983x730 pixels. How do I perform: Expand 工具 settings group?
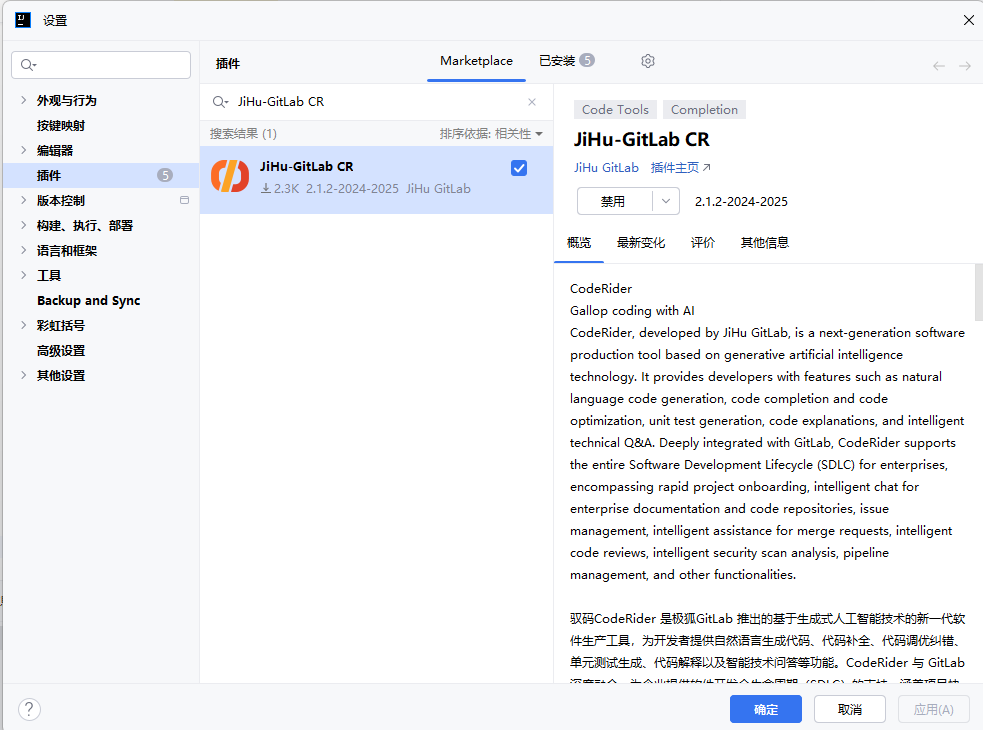(x=24, y=275)
